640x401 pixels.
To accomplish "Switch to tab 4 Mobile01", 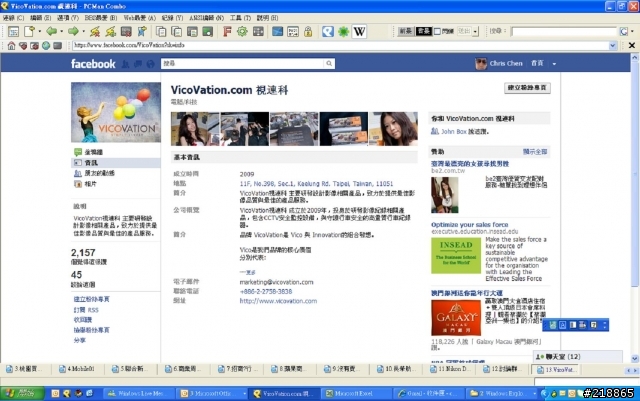I will click(77, 369).
